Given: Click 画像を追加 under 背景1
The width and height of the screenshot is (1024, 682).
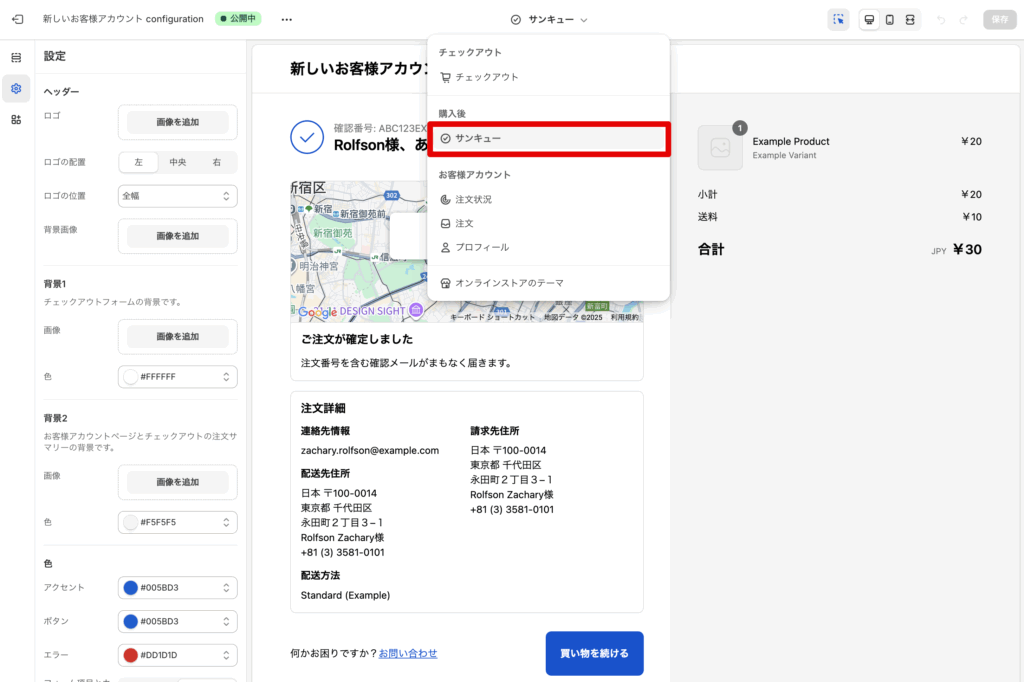Looking at the screenshot, I should point(178,336).
